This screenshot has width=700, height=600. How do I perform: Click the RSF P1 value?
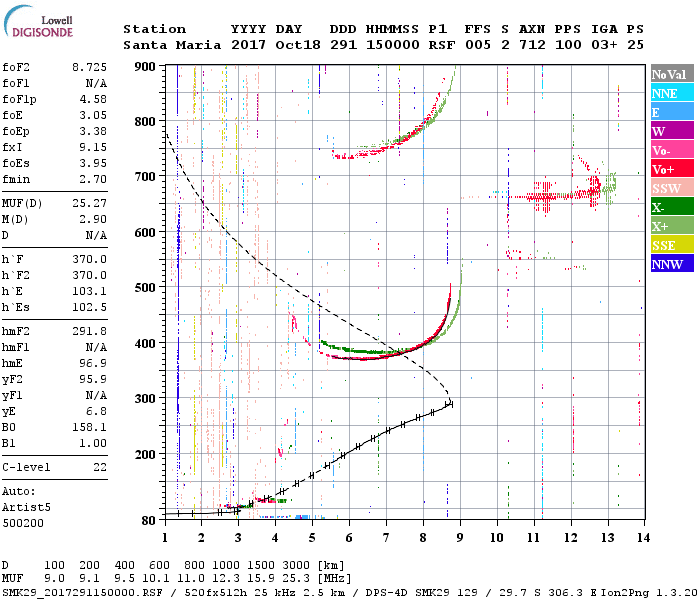click(442, 46)
